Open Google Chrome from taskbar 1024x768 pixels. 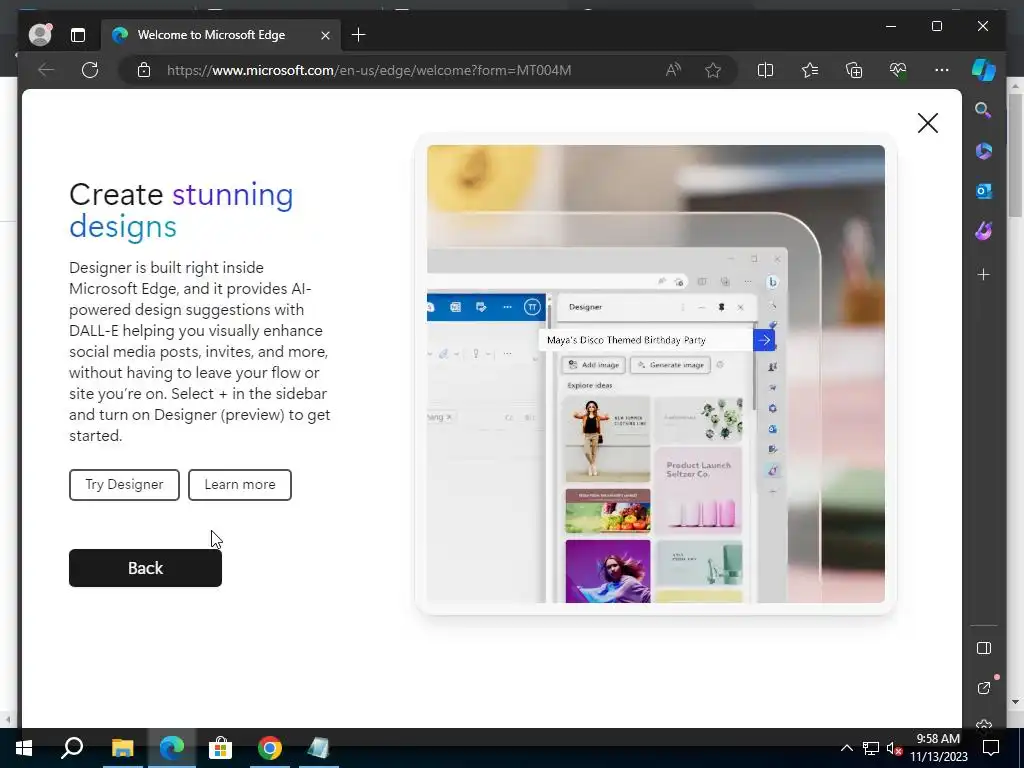[269, 748]
